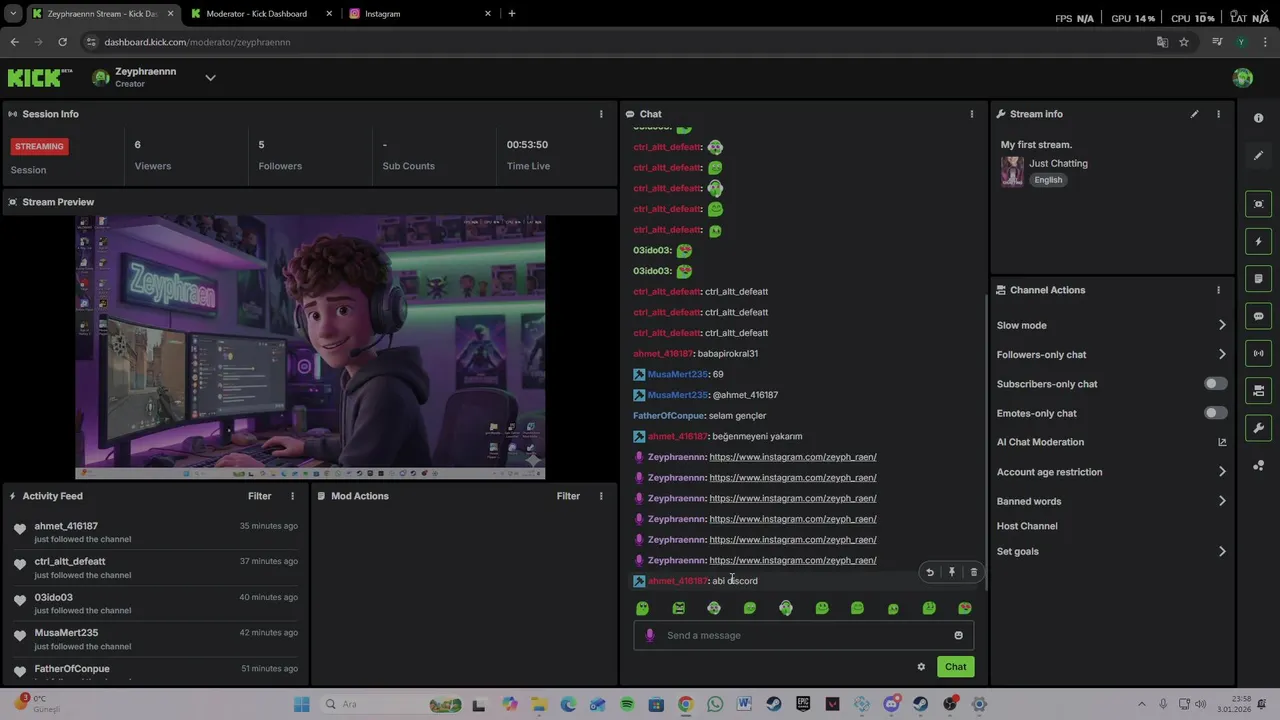Open the info icon in right sidebar
1280x720 pixels.
(1258, 118)
